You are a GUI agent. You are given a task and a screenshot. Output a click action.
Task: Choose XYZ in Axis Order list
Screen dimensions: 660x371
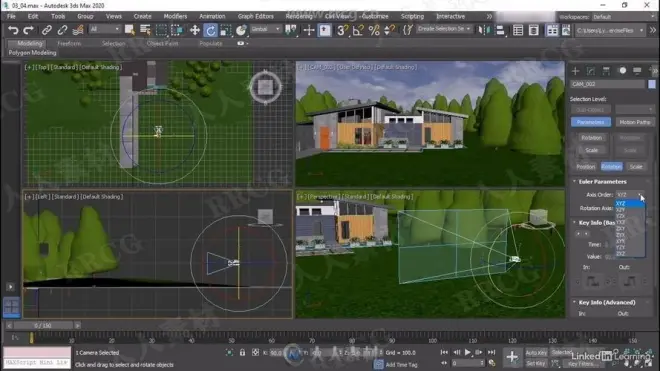630,203
